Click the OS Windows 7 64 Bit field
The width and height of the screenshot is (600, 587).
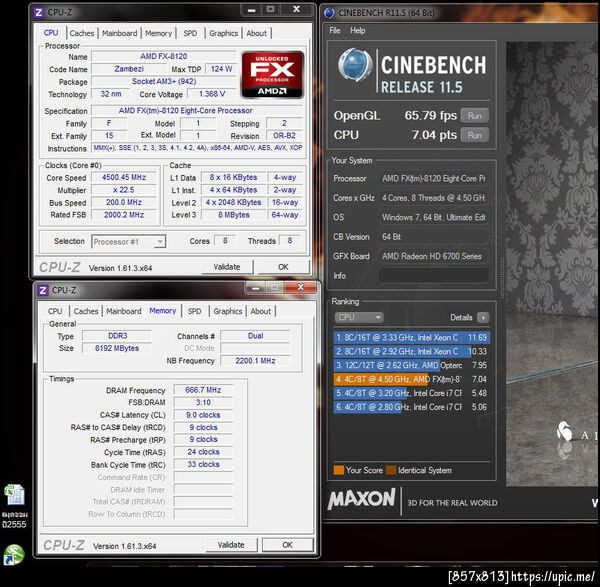pos(433,217)
